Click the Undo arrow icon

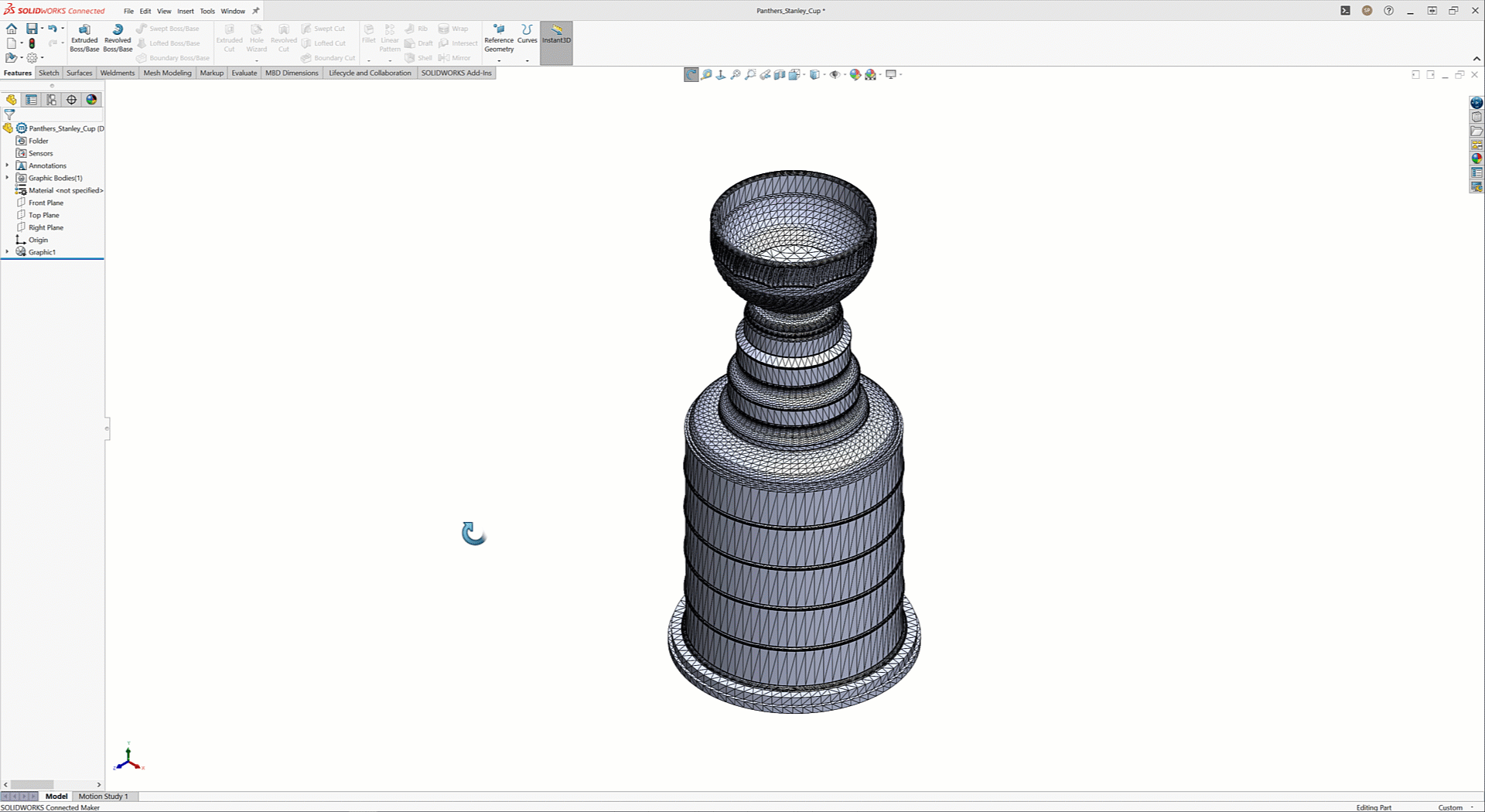point(53,29)
